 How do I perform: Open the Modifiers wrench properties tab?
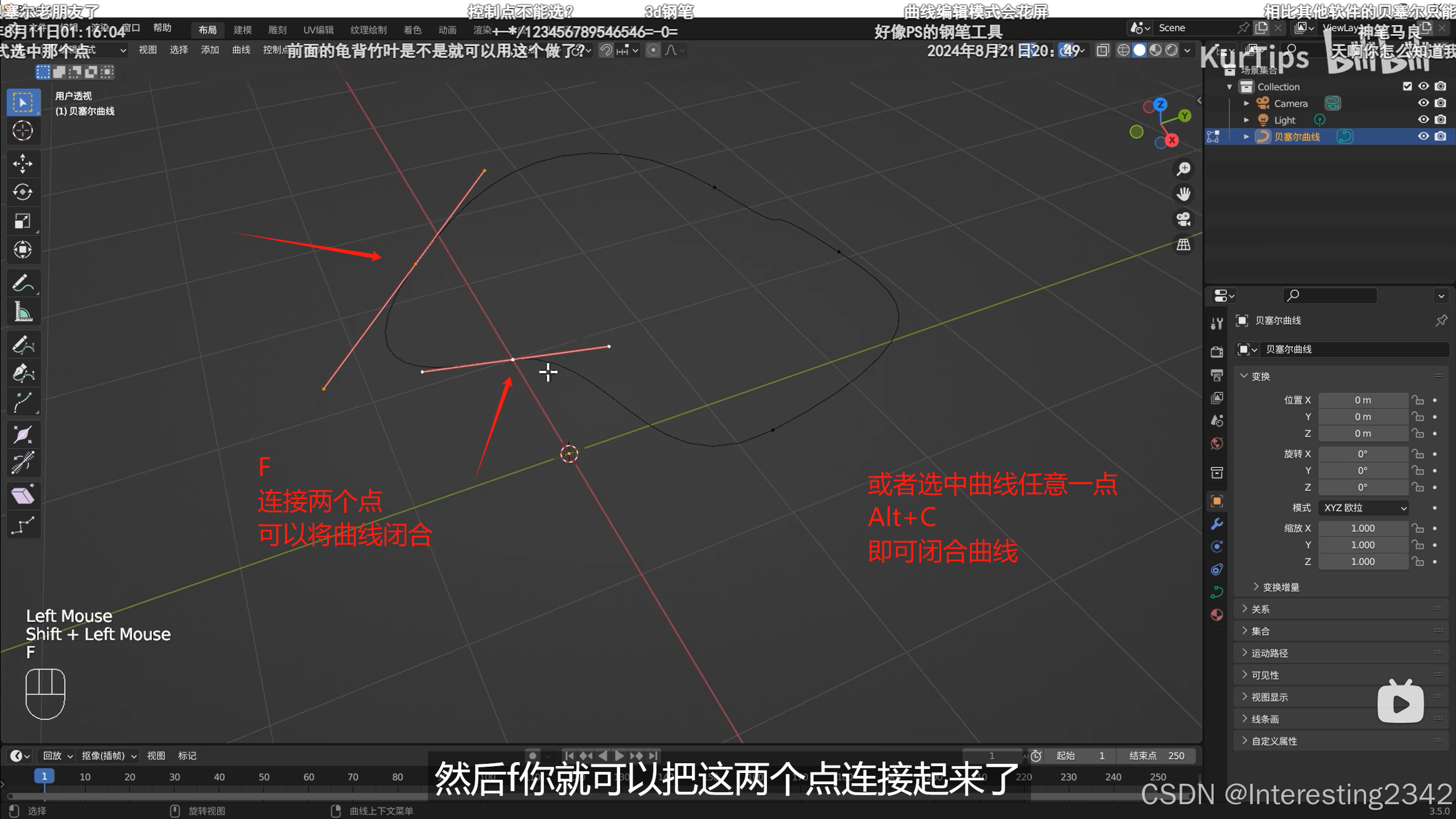coord(1216,524)
